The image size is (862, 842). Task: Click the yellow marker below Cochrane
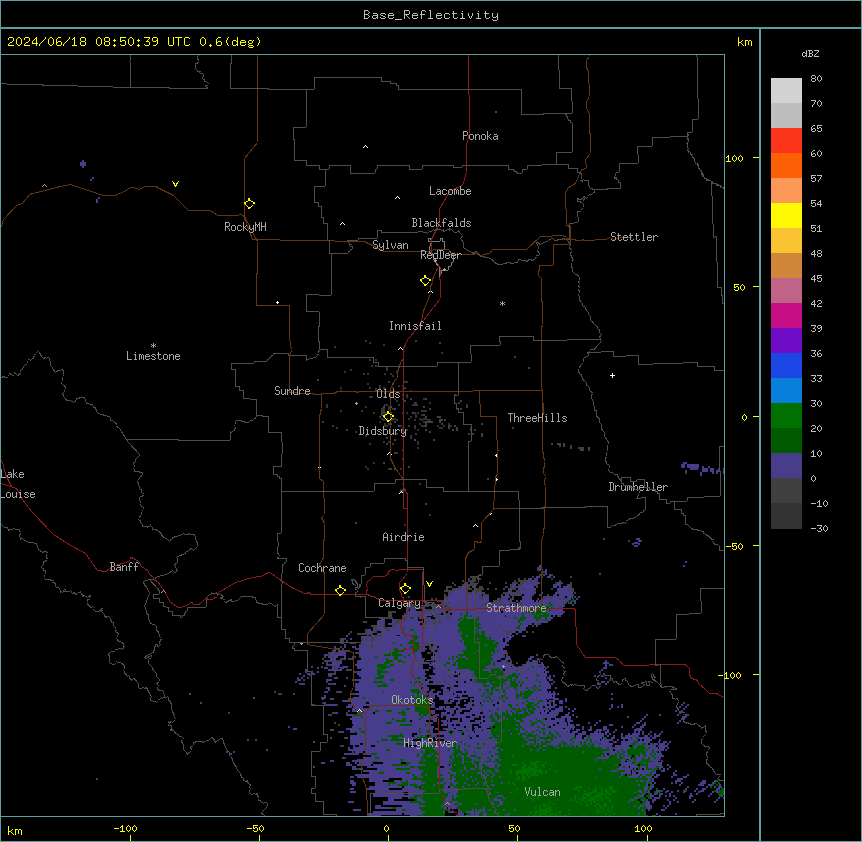point(340,590)
